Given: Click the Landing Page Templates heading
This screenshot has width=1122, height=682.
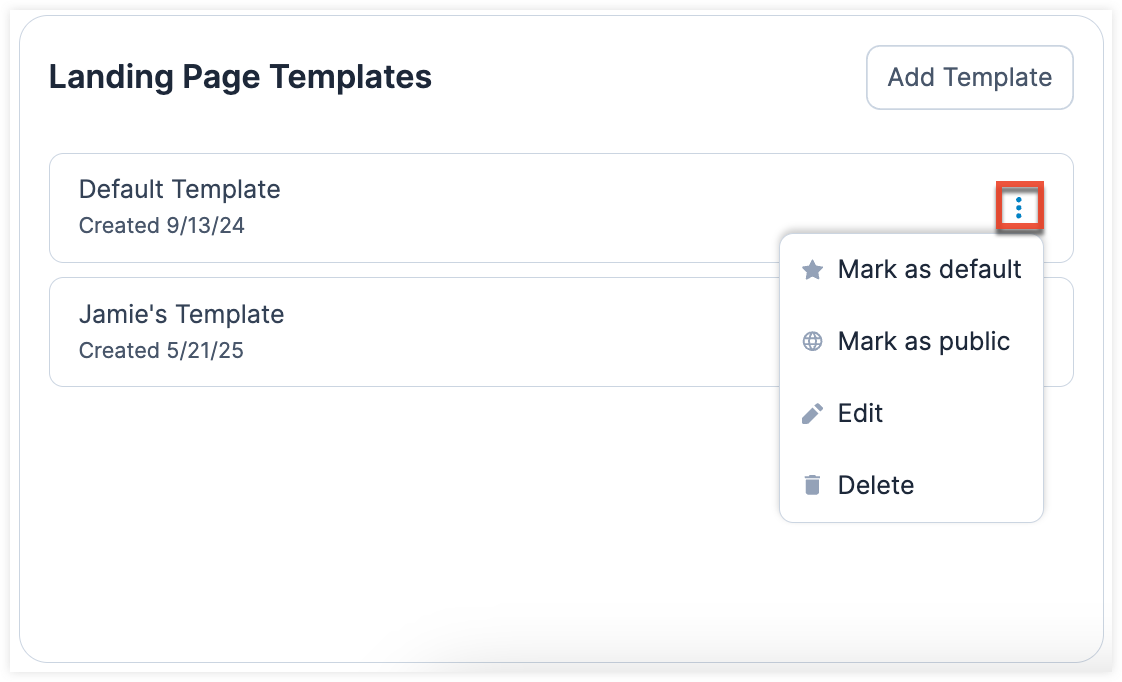Looking at the screenshot, I should (241, 77).
